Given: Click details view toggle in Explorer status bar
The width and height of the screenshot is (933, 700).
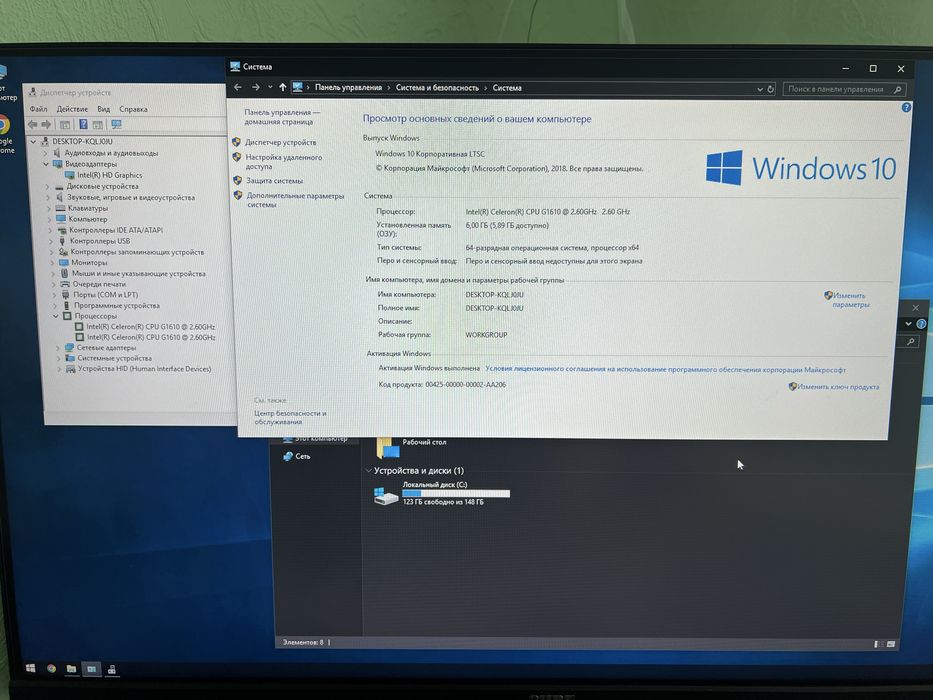Looking at the screenshot, I should (876, 643).
